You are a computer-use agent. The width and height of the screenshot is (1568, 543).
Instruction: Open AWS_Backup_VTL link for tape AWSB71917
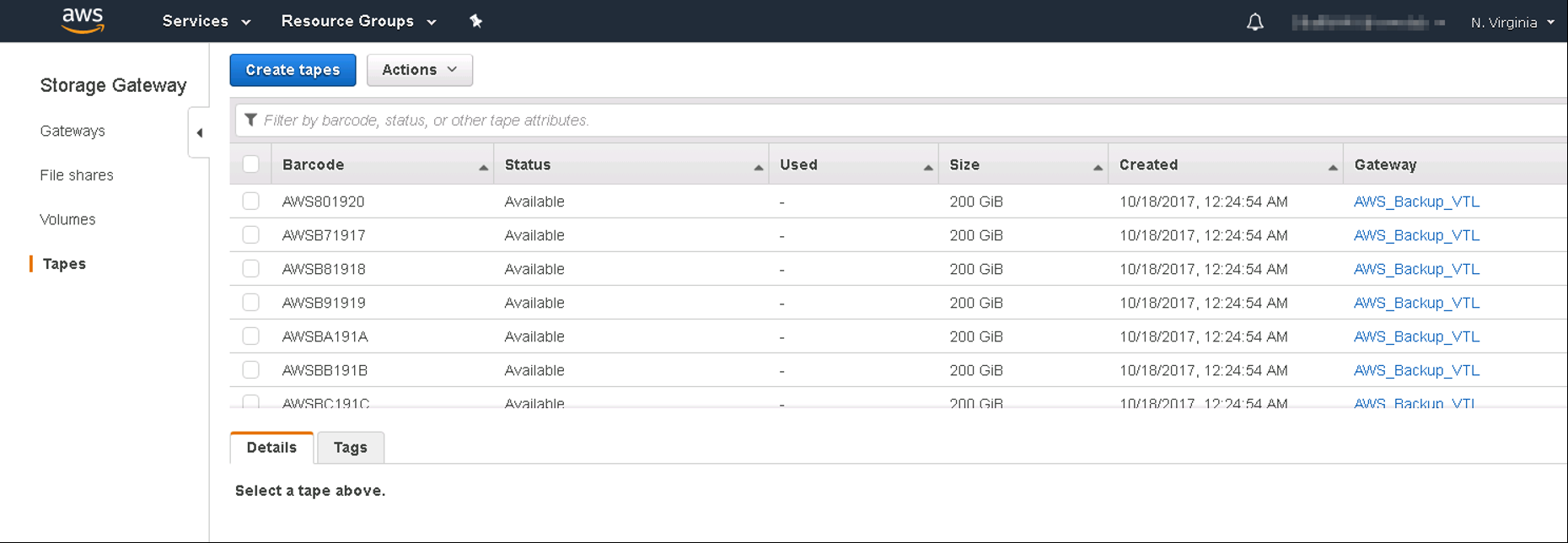(1416, 235)
